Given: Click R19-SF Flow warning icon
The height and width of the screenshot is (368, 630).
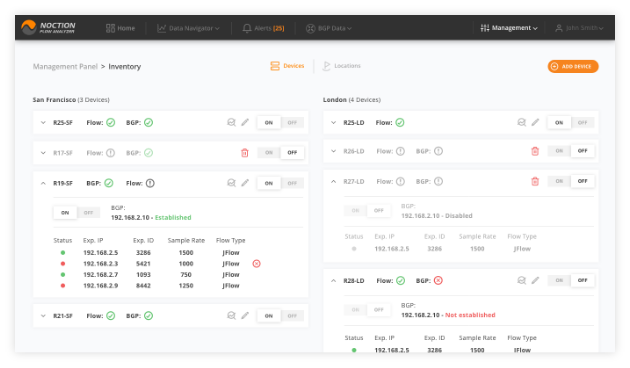Looking at the screenshot, I should tap(150, 183).
